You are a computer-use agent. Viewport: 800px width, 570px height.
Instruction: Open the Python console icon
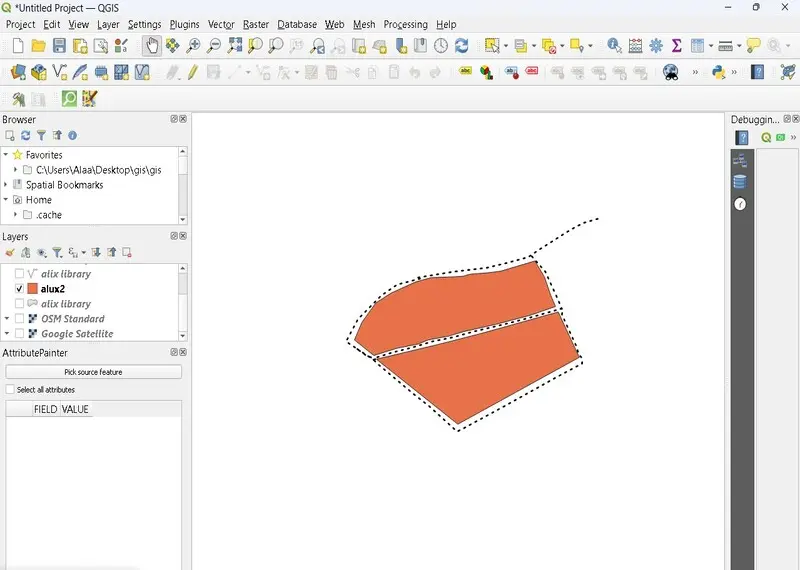(x=719, y=72)
